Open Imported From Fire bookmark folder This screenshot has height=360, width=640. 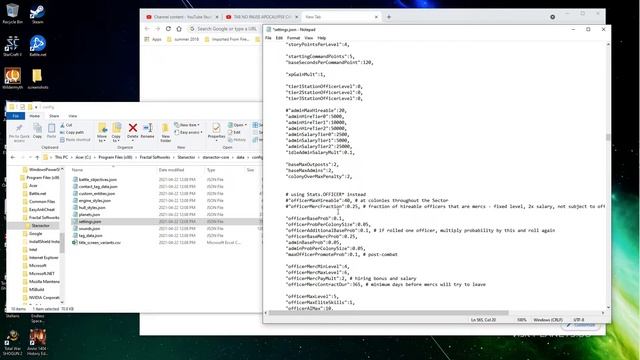(227, 39)
